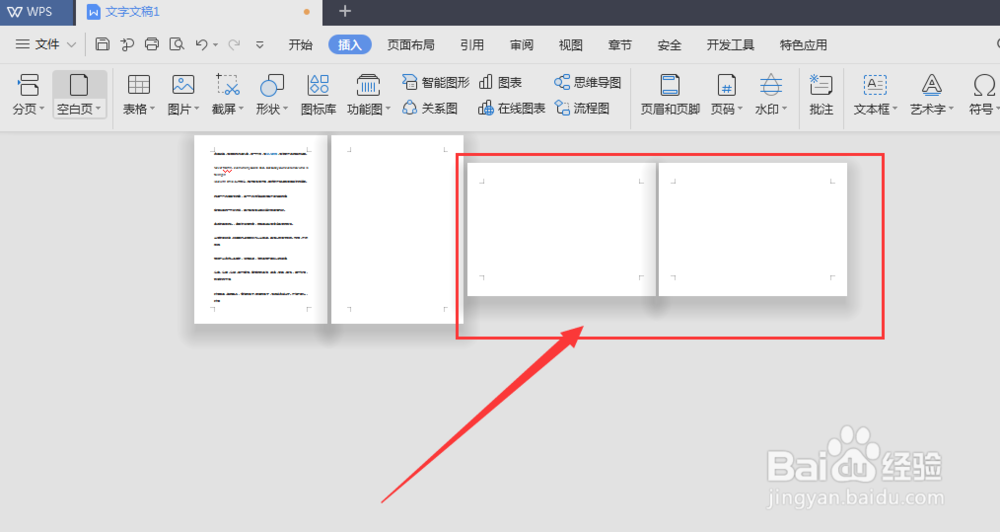Click the icon between save and print
The width and height of the screenshot is (1000, 532).
tap(127, 44)
